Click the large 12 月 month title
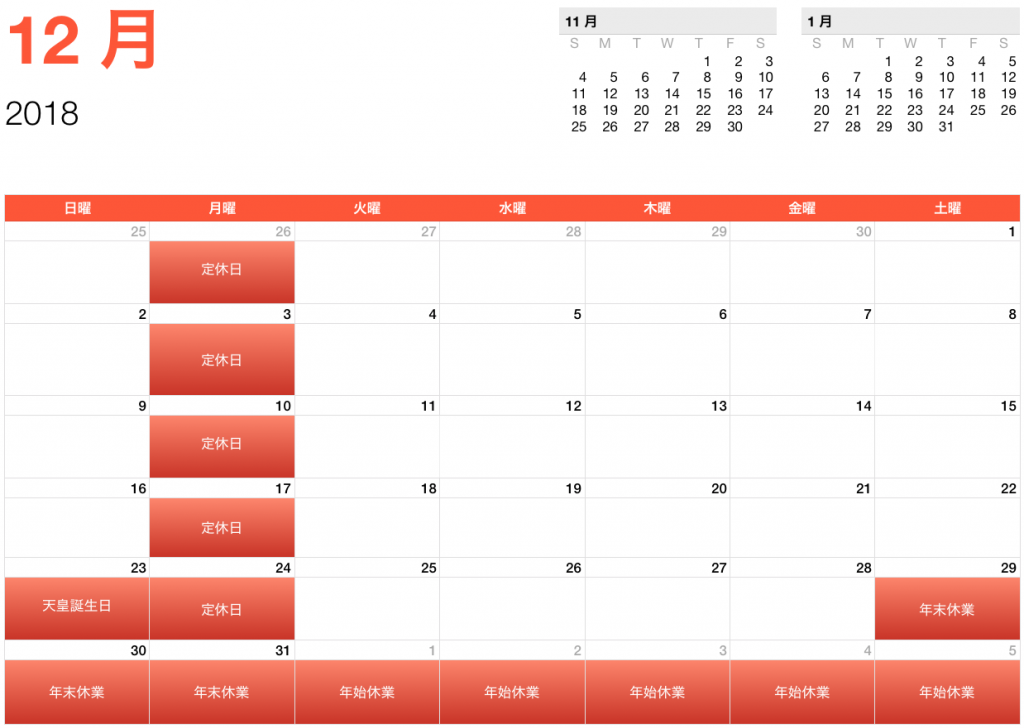 (84, 43)
